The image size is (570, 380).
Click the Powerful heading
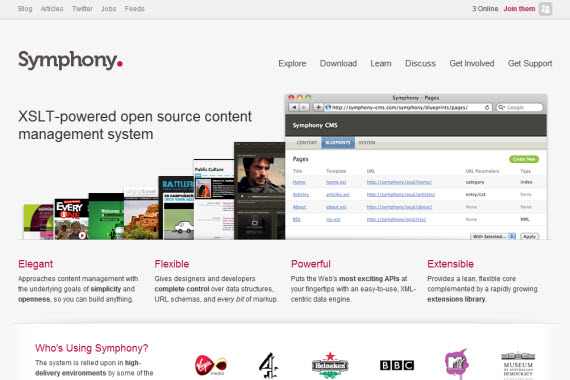point(311,264)
